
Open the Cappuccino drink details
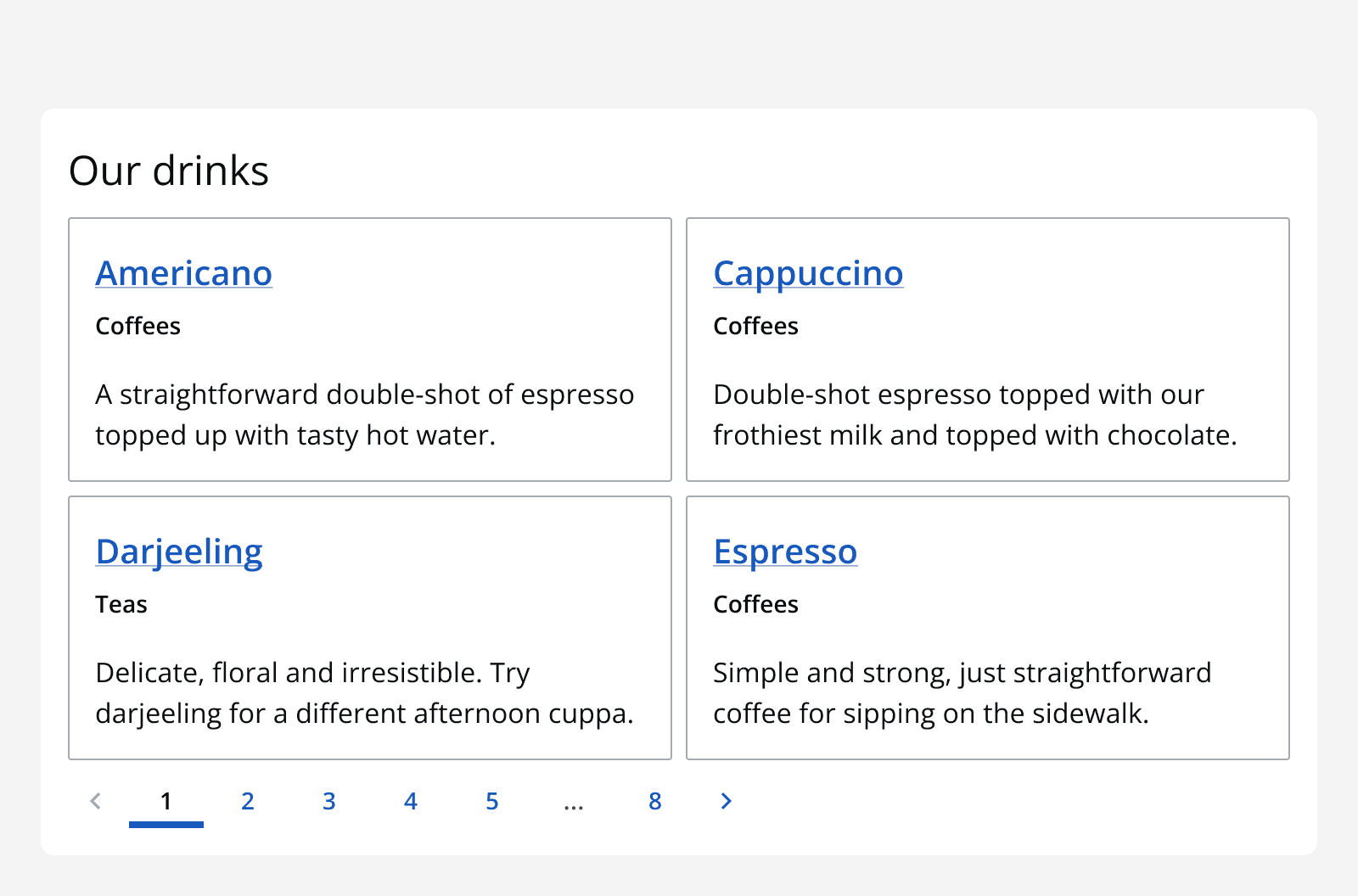click(x=808, y=273)
